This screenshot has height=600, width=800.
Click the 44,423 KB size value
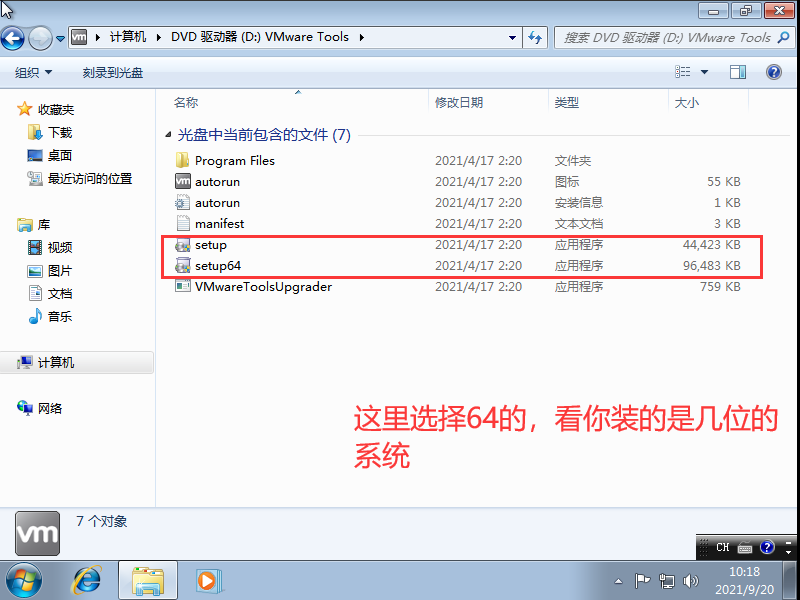(711, 245)
